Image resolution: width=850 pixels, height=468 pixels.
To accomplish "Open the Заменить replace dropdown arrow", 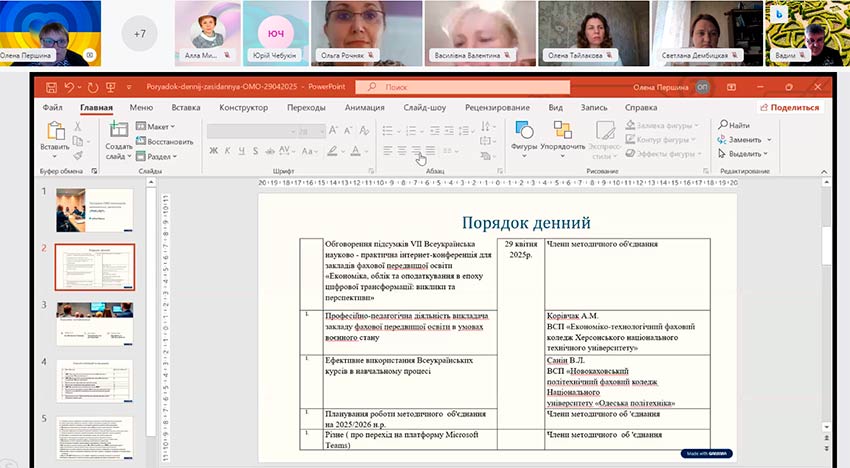I will pos(769,140).
